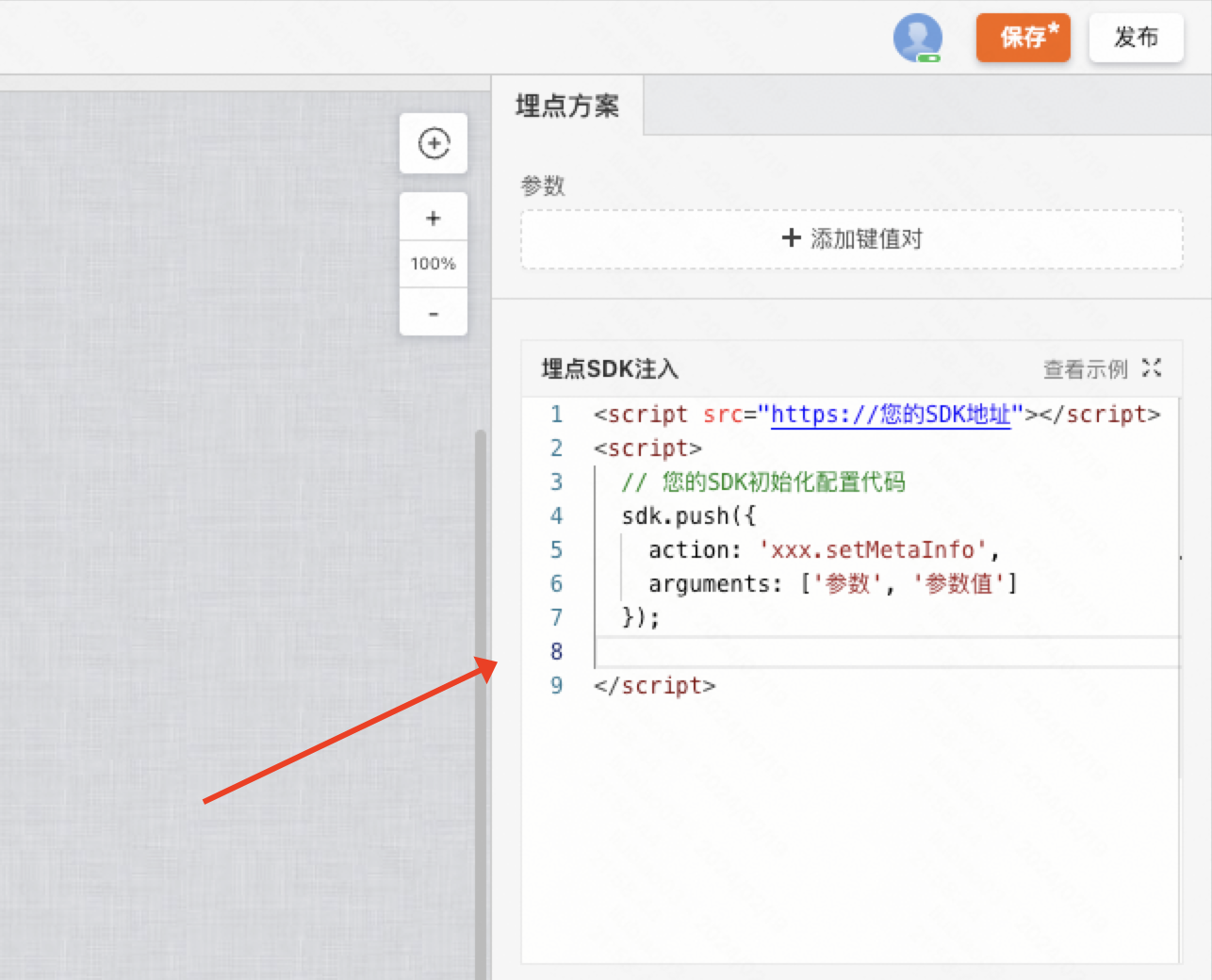Open the 查看示例 link
The image size is (1212, 980).
pos(1085,369)
